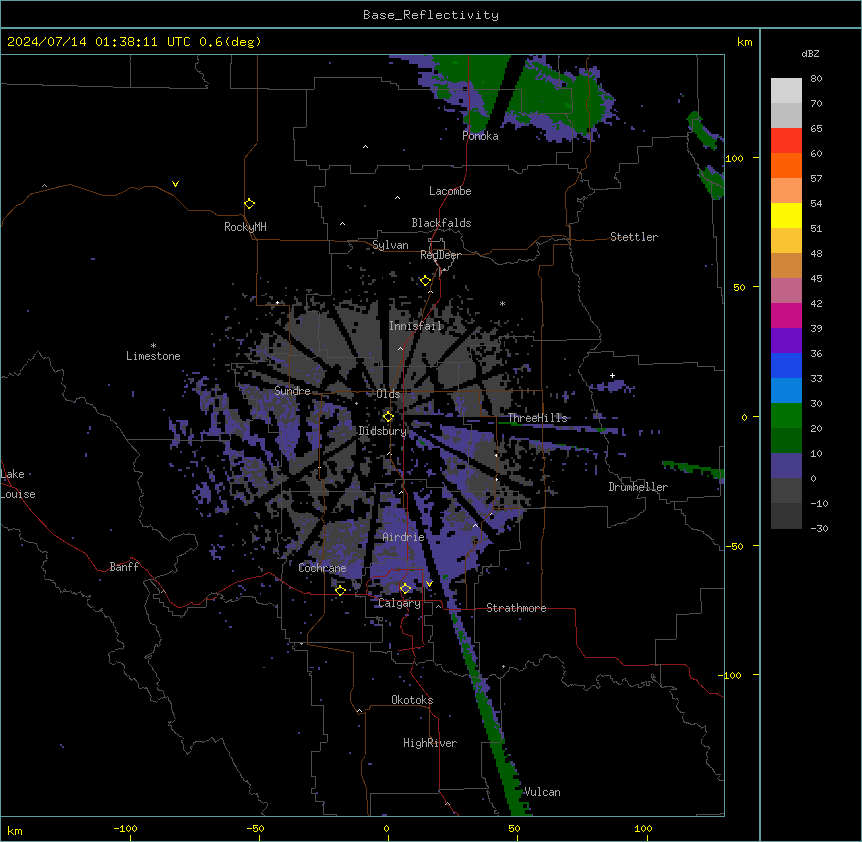Viewport: 862px width, 842px height.
Task: Click the km unit label at bottom left
Action: click(x=15, y=830)
